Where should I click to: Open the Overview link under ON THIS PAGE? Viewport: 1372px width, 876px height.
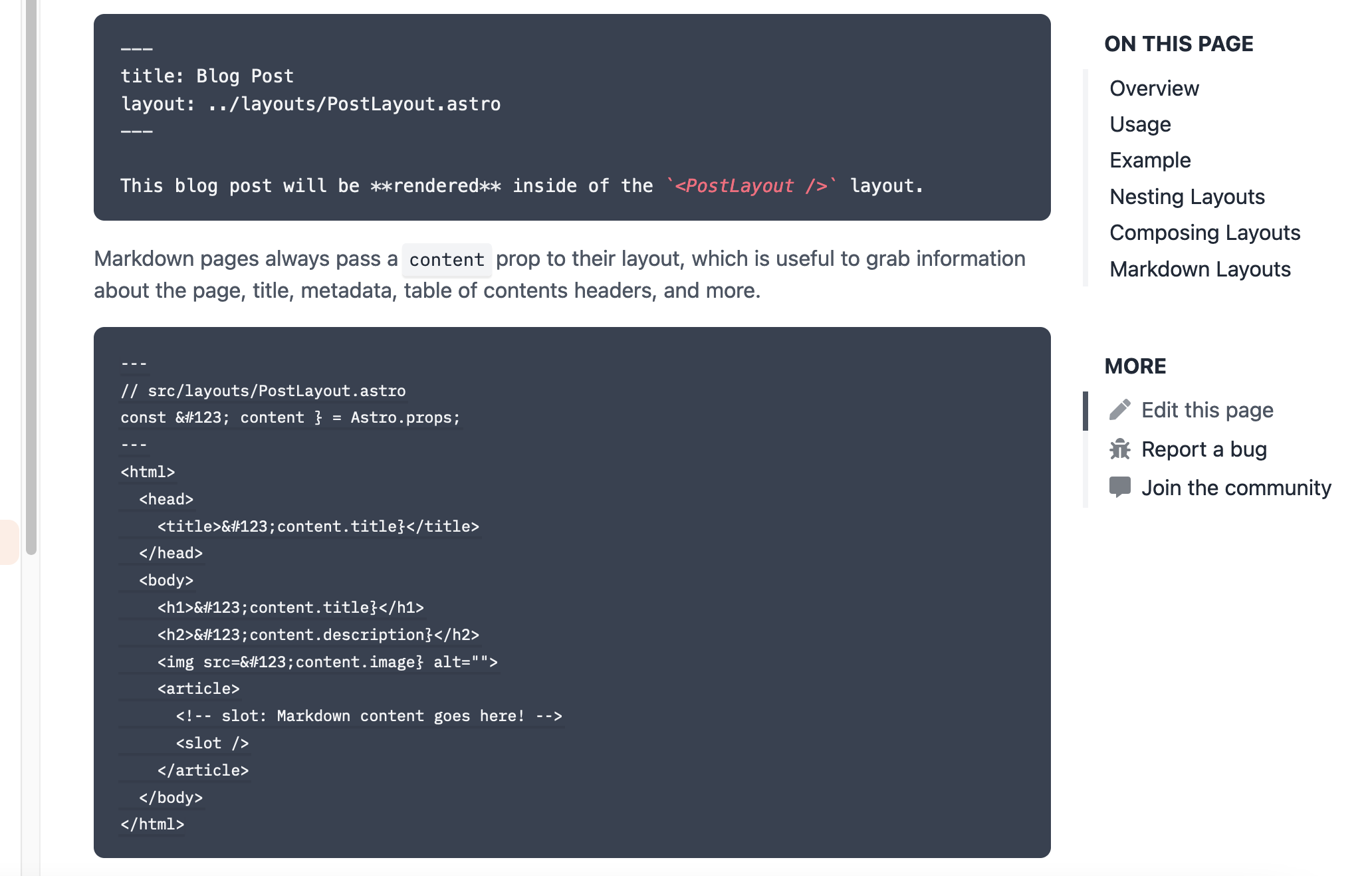point(1154,88)
